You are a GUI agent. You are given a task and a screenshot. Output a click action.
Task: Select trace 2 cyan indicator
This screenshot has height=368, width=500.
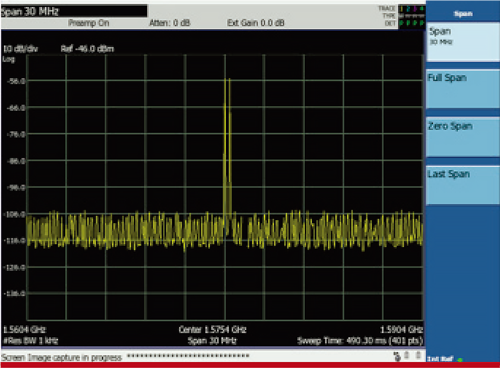[x=408, y=9]
